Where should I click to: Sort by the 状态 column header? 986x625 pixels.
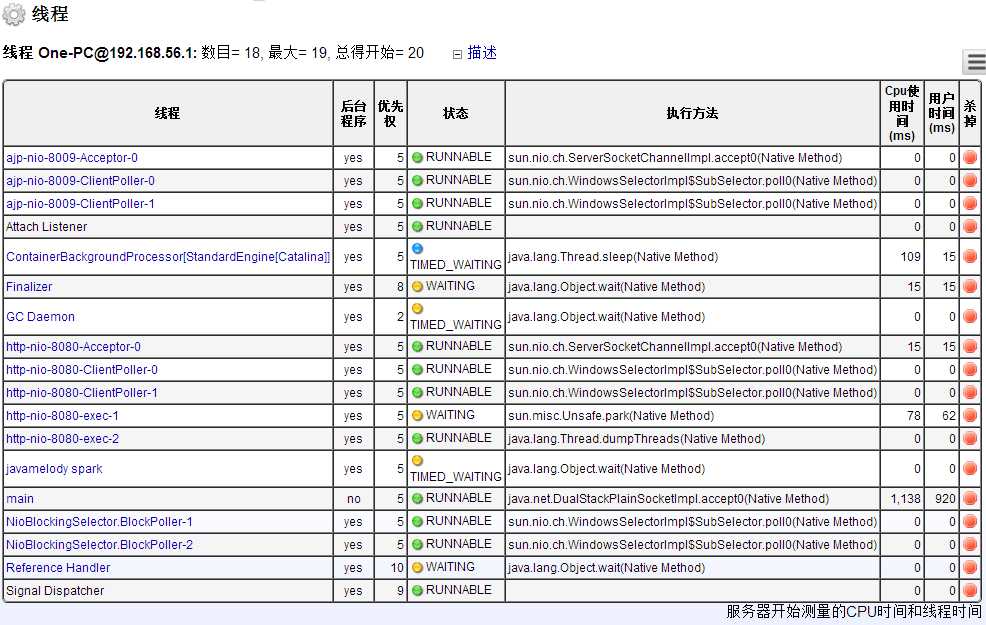pyautogui.click(x=455, y=113)
